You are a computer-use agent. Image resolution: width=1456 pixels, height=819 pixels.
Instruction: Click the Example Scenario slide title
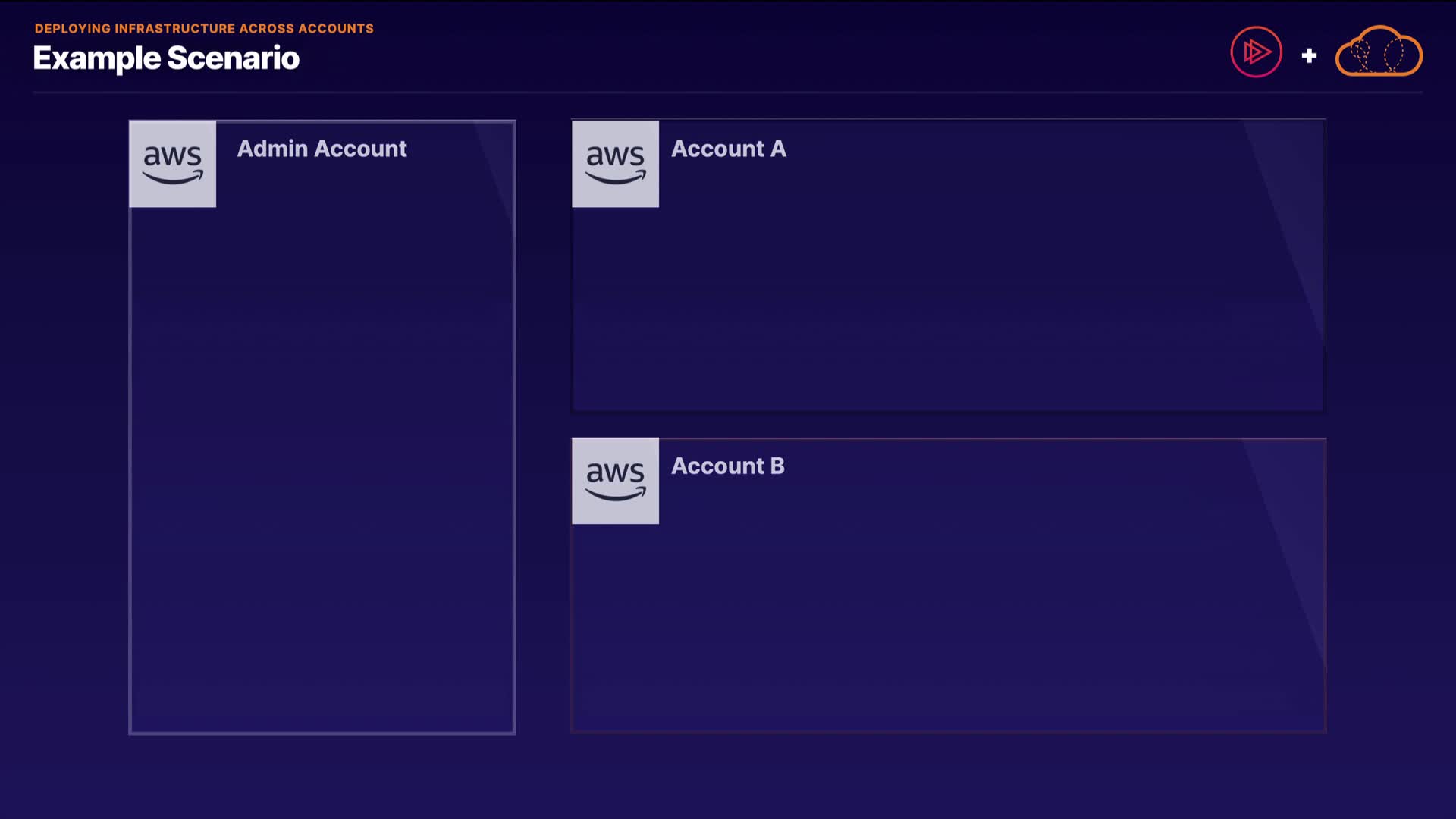tap(166, 58)
